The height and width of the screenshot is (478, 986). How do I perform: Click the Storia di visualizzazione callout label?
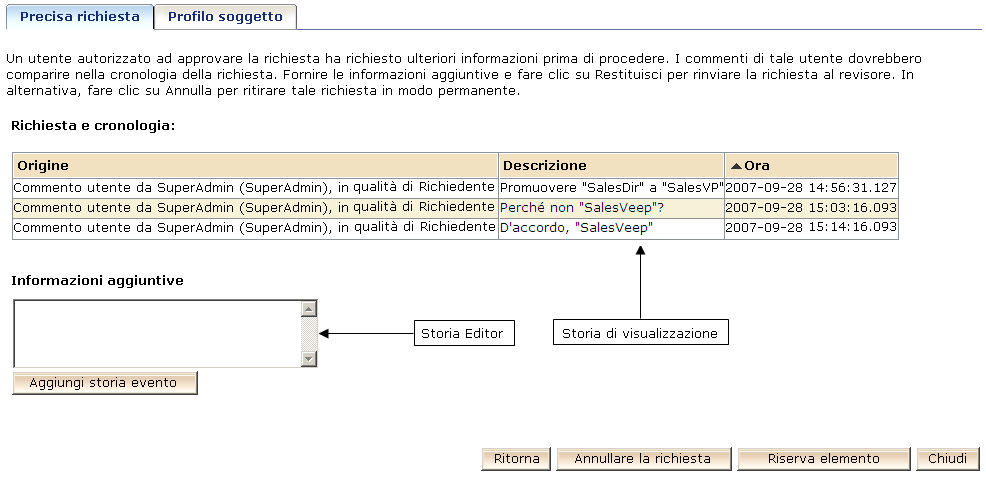coord(640,333)
